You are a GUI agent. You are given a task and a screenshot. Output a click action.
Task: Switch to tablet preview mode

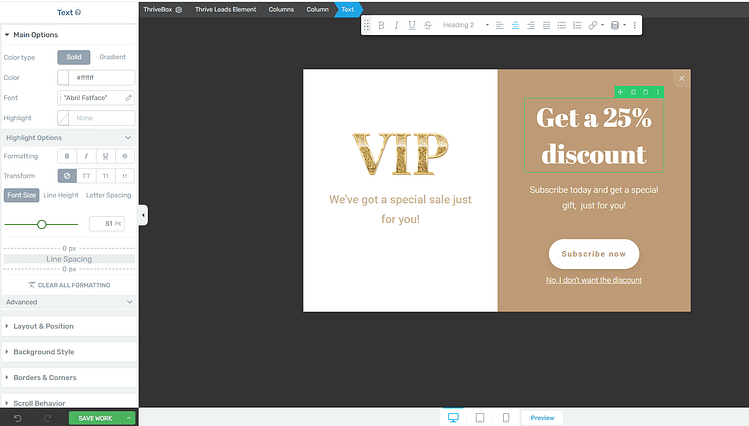click(x=480, y=418)
